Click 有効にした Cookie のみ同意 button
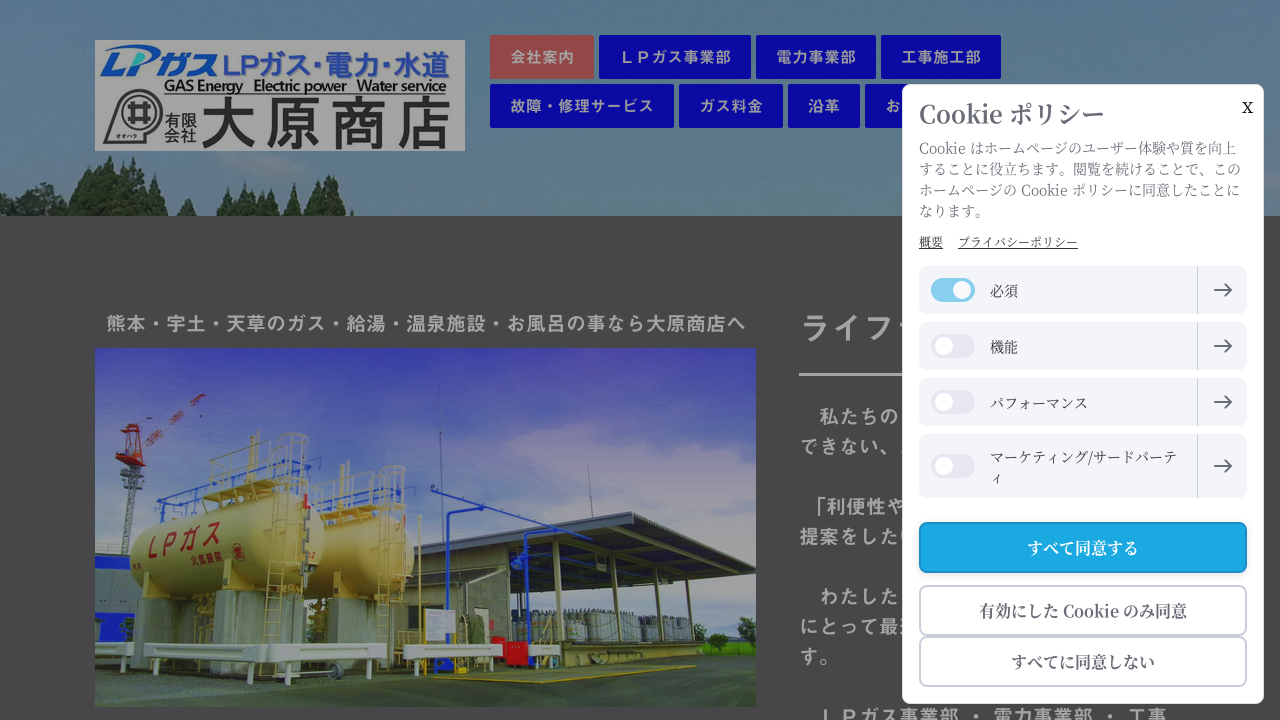1280x720 pixels. pyautogui.click(x=1082, y=610)
